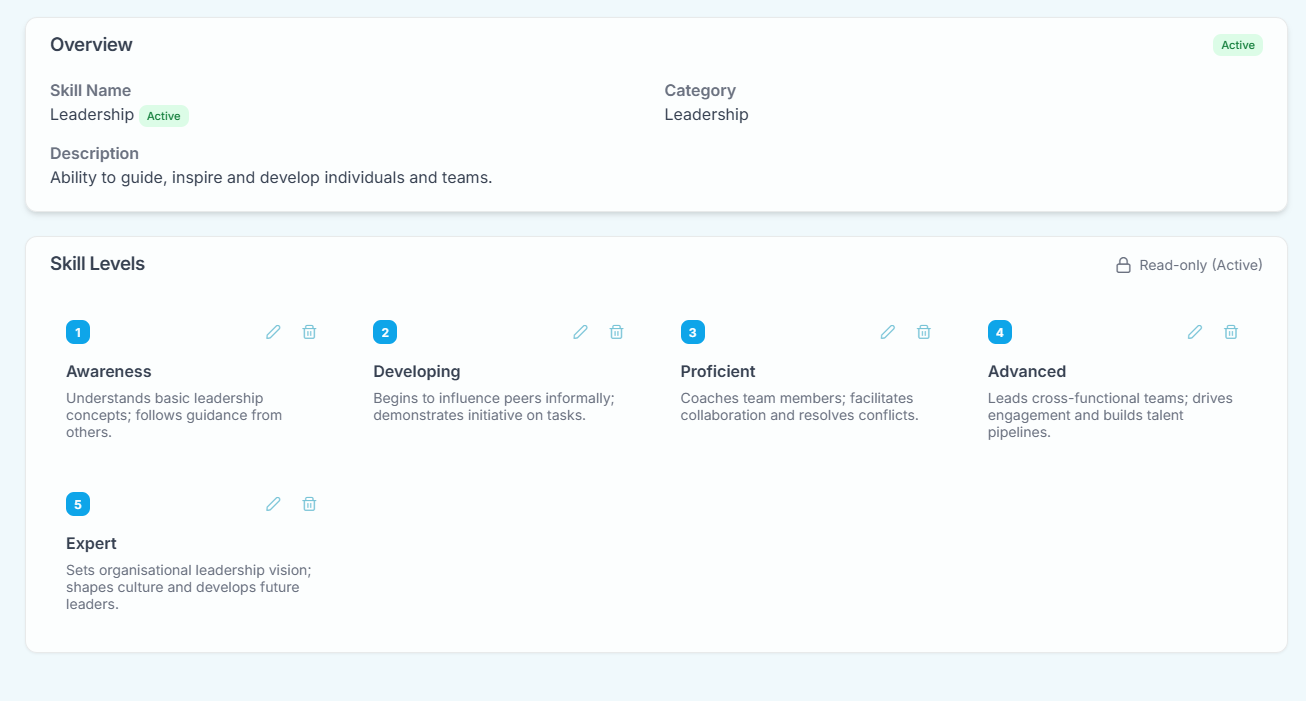Edit the Advanced skill level
Viewport: 1306px width, 701px height.
[1194, 331]
